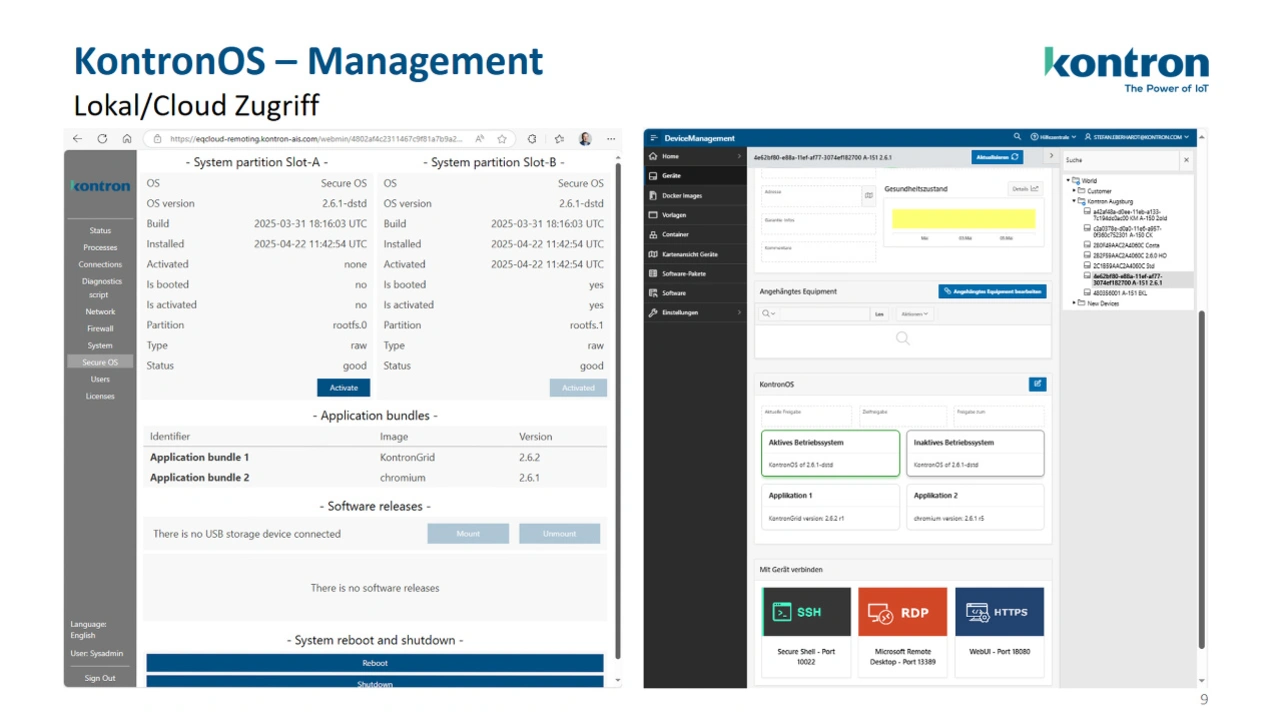The image size is (1280, 721).
Task: Expand the New Devices tree folder
Action: pos(1074,303)
